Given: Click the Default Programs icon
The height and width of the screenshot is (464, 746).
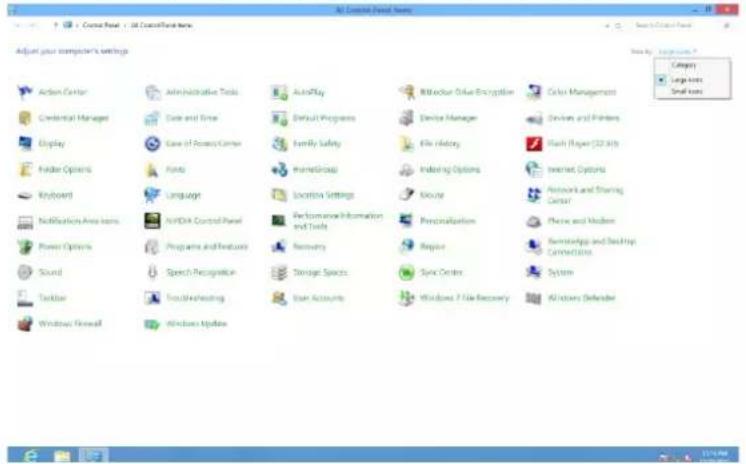Looking at the screenshot, I should (279, 118).
